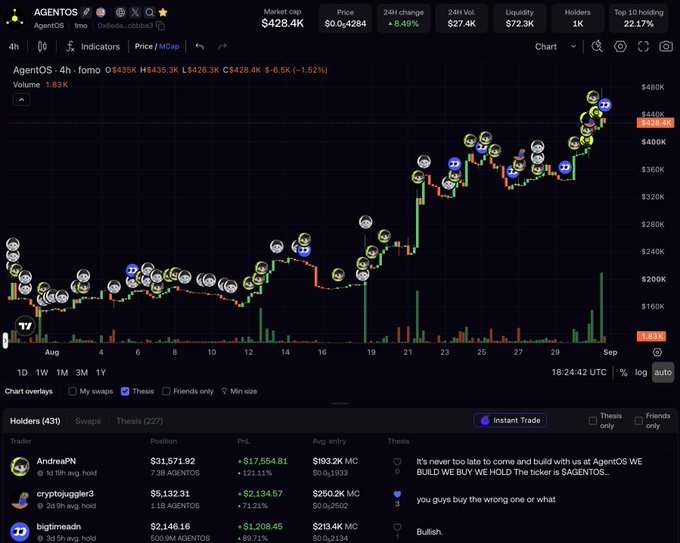Screen dimensions: 680x543
Task: Click the panel divider handle above Holders
Action: pos(340,403)
